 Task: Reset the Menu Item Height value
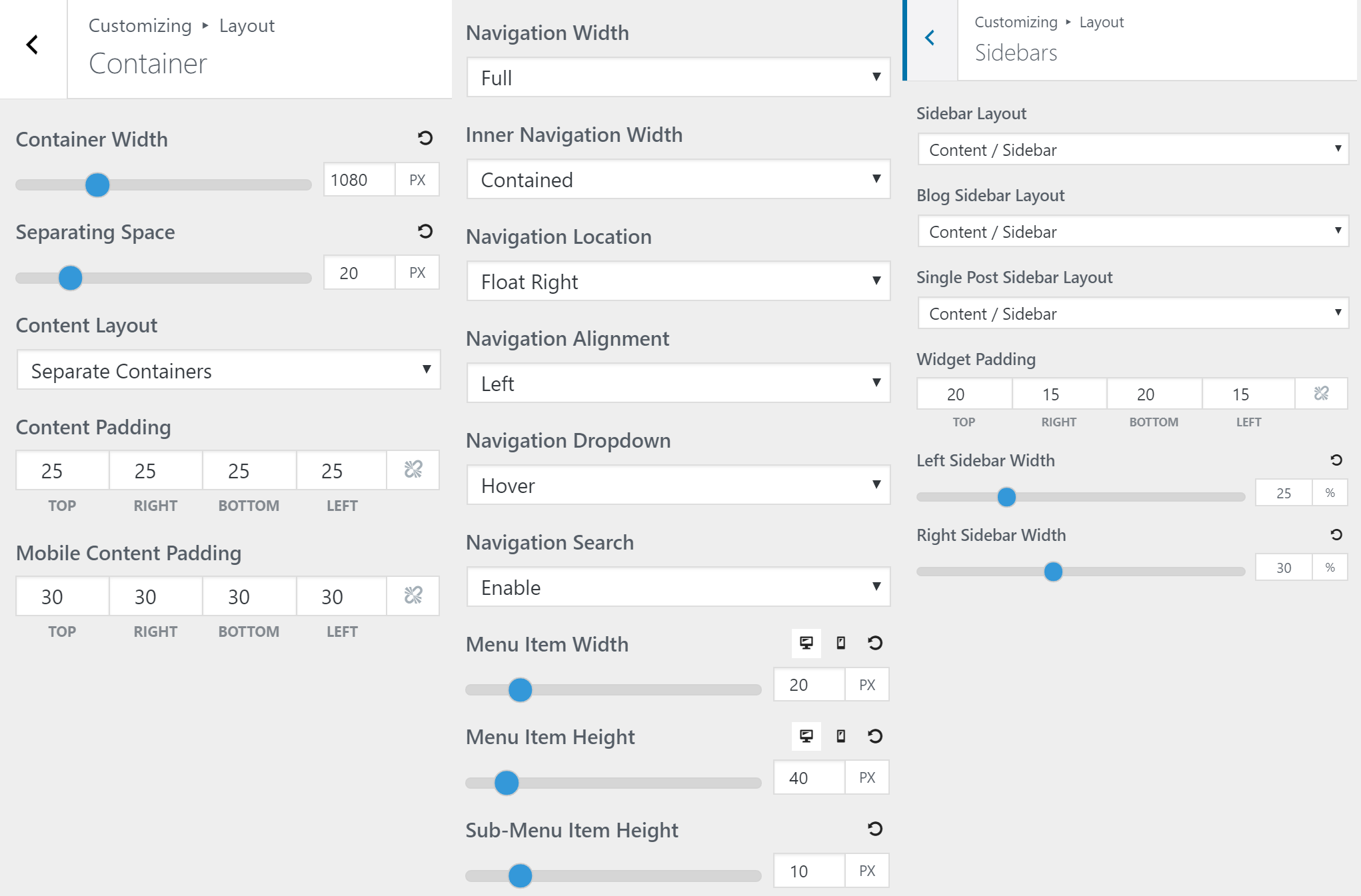click(x=875, y=736)
